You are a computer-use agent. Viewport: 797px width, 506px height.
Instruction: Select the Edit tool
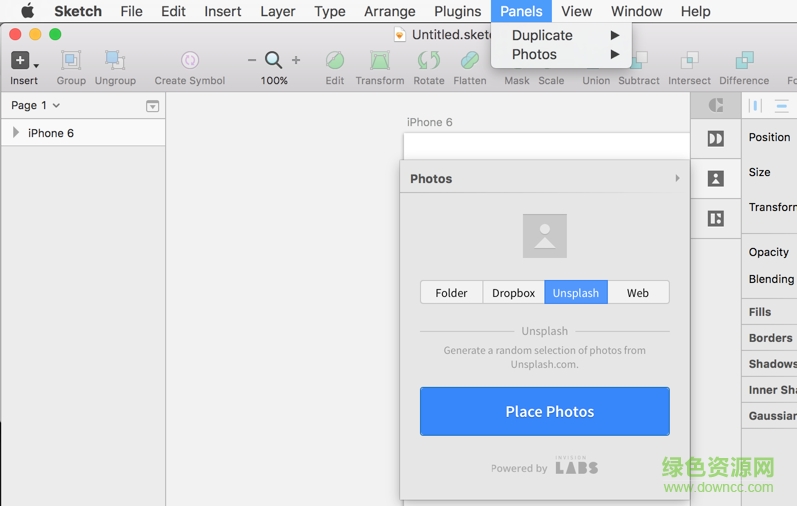tap(334, 60)
